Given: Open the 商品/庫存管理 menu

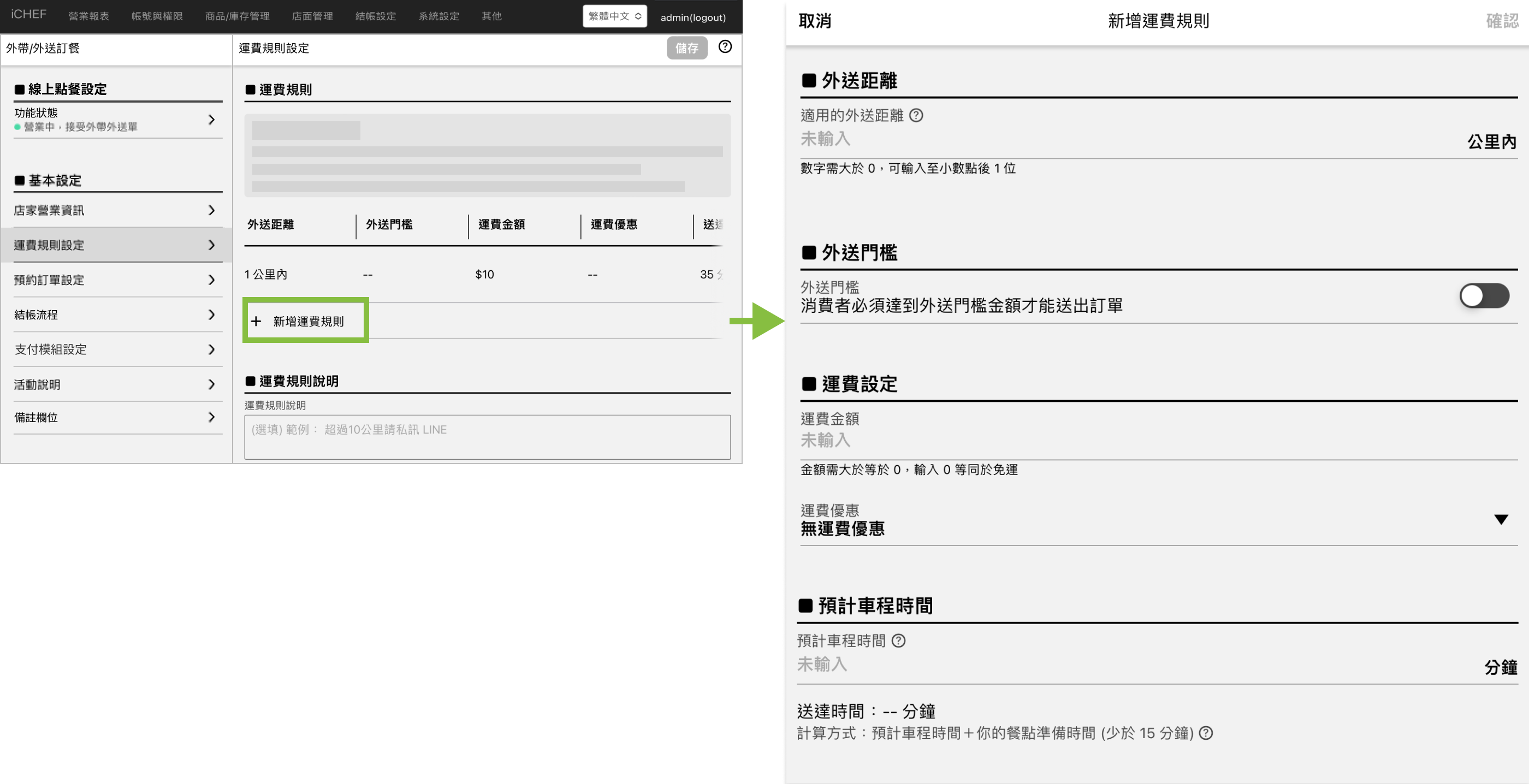Looking at the screenshot, I should pos(237,16).
